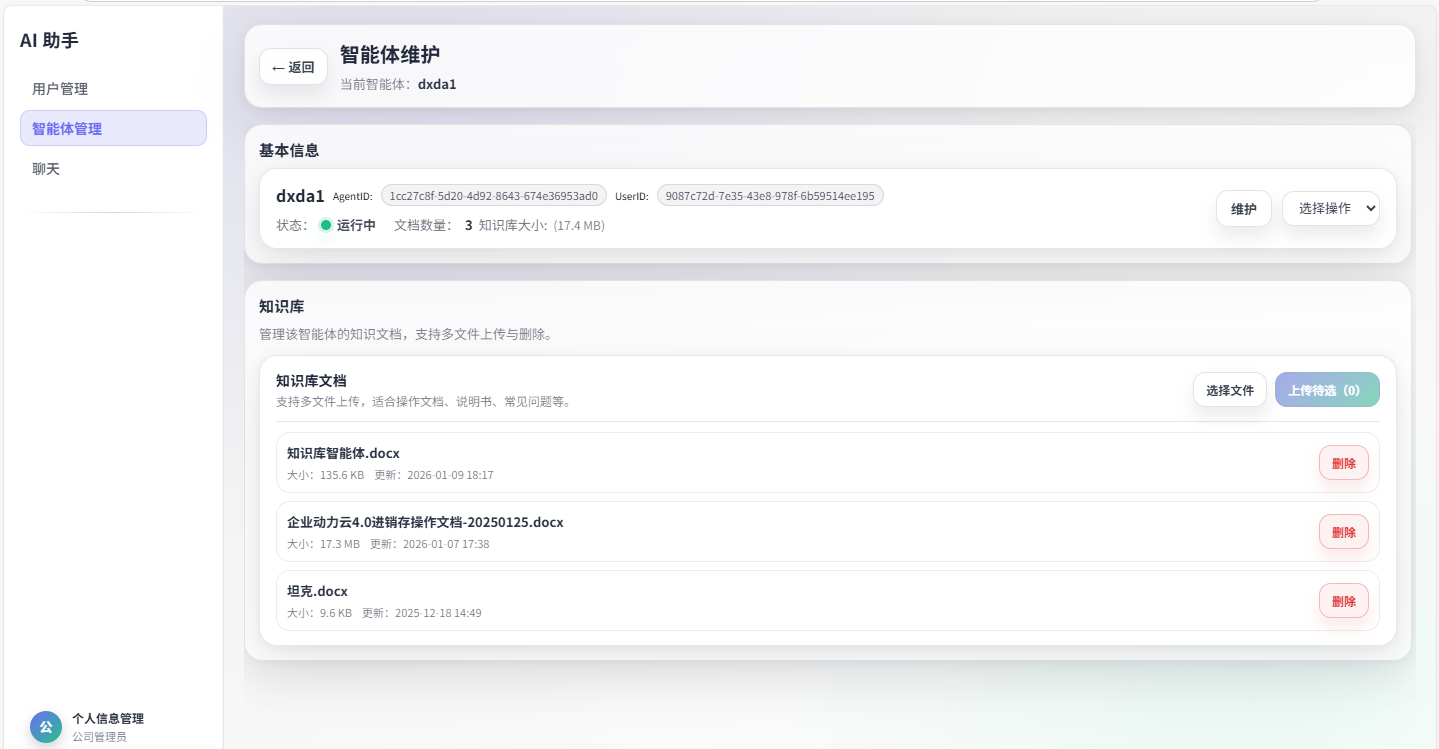Click the 知识库智能体.docx file name
This screenshot has height=749, width=1439.
pyautogui.click(x=343, y=454)
